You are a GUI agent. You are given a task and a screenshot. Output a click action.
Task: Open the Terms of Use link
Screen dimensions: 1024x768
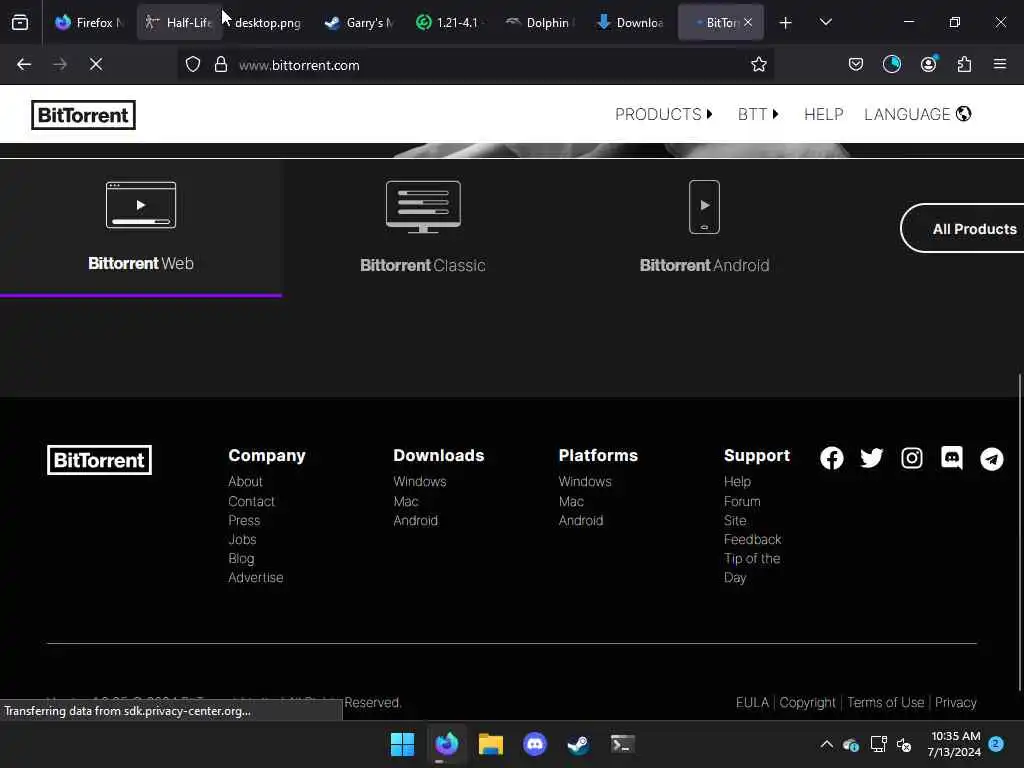point(886,702)
